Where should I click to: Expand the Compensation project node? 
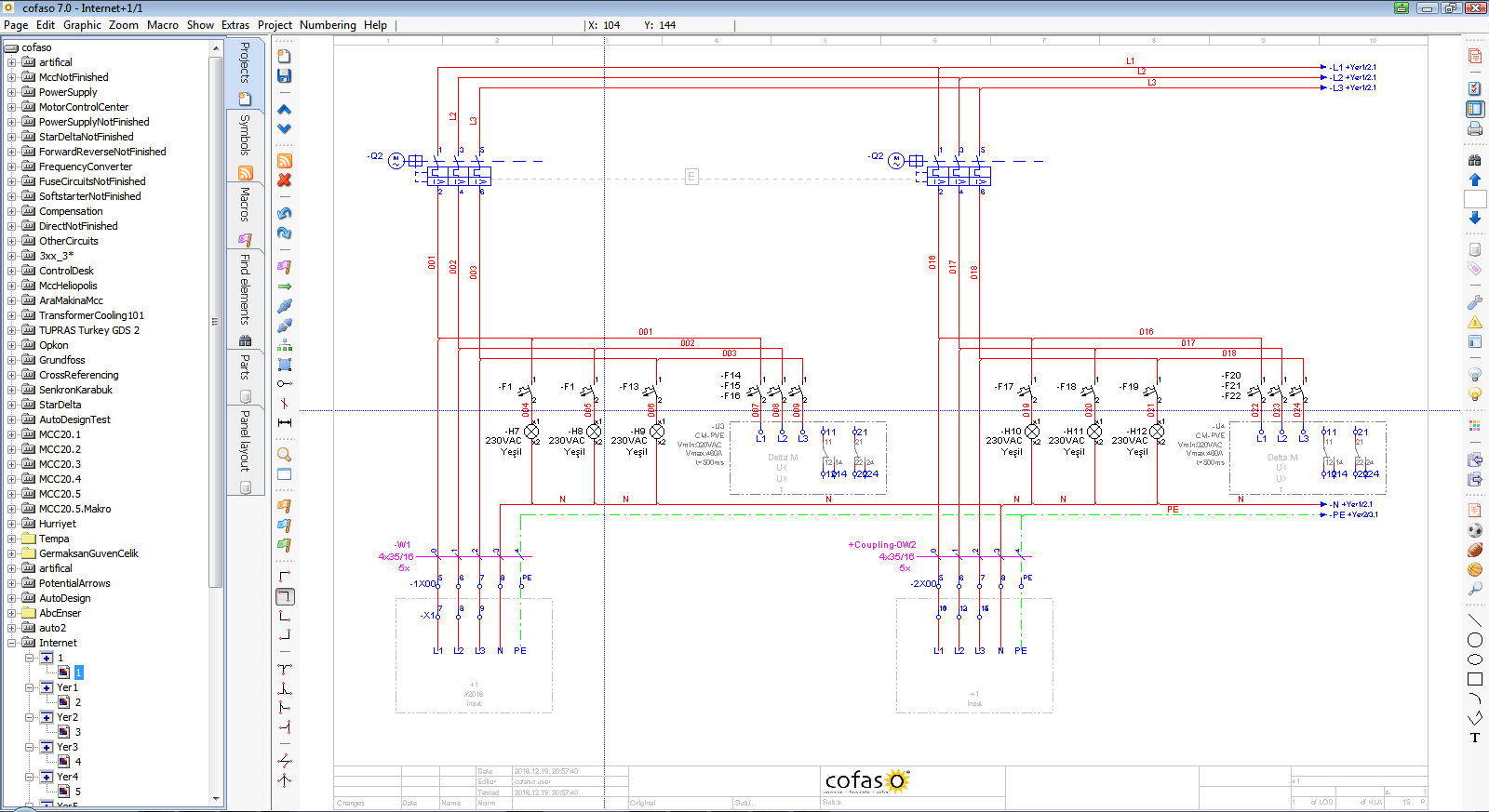pos(12,211)
